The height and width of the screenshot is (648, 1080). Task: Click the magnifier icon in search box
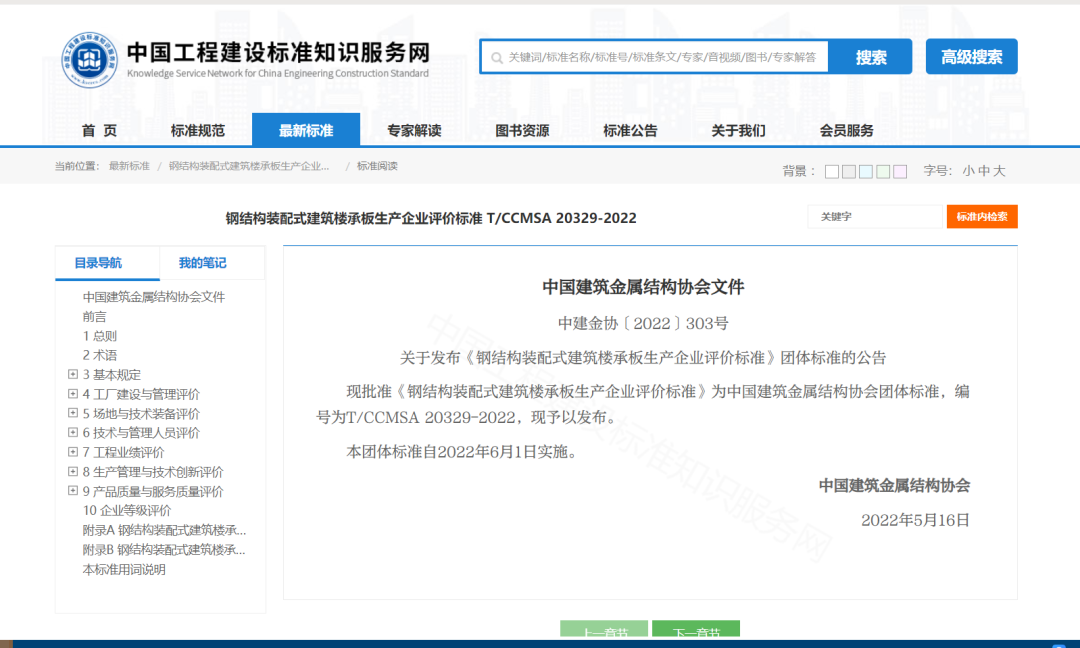tap(497, 58)
